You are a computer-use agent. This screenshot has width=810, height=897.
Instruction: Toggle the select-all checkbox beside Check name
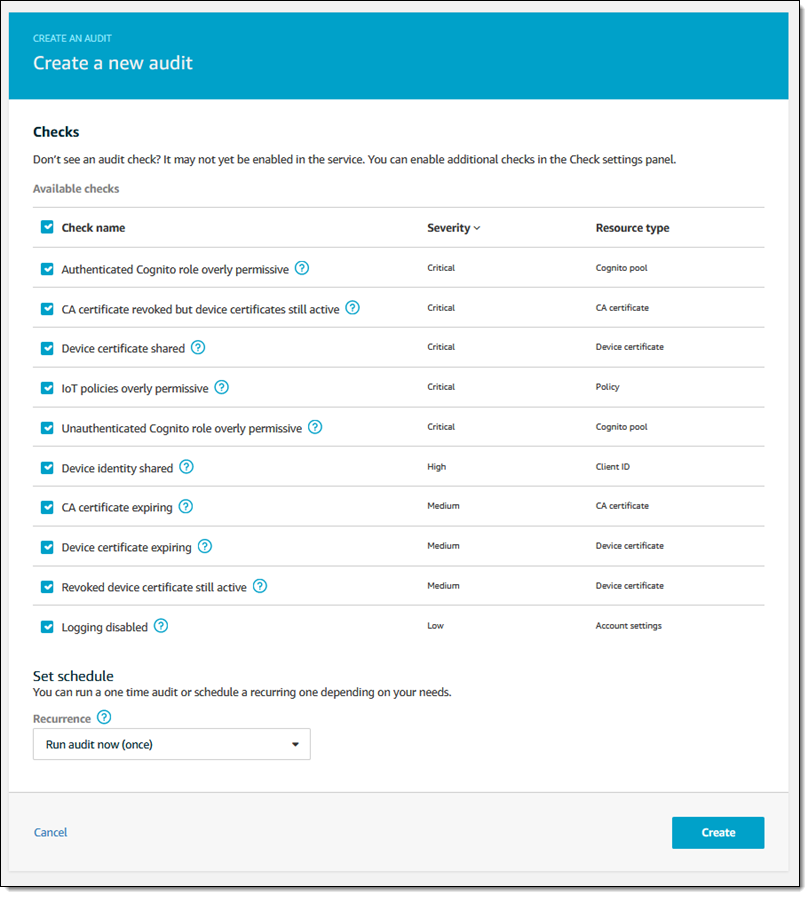click(47, 227)
